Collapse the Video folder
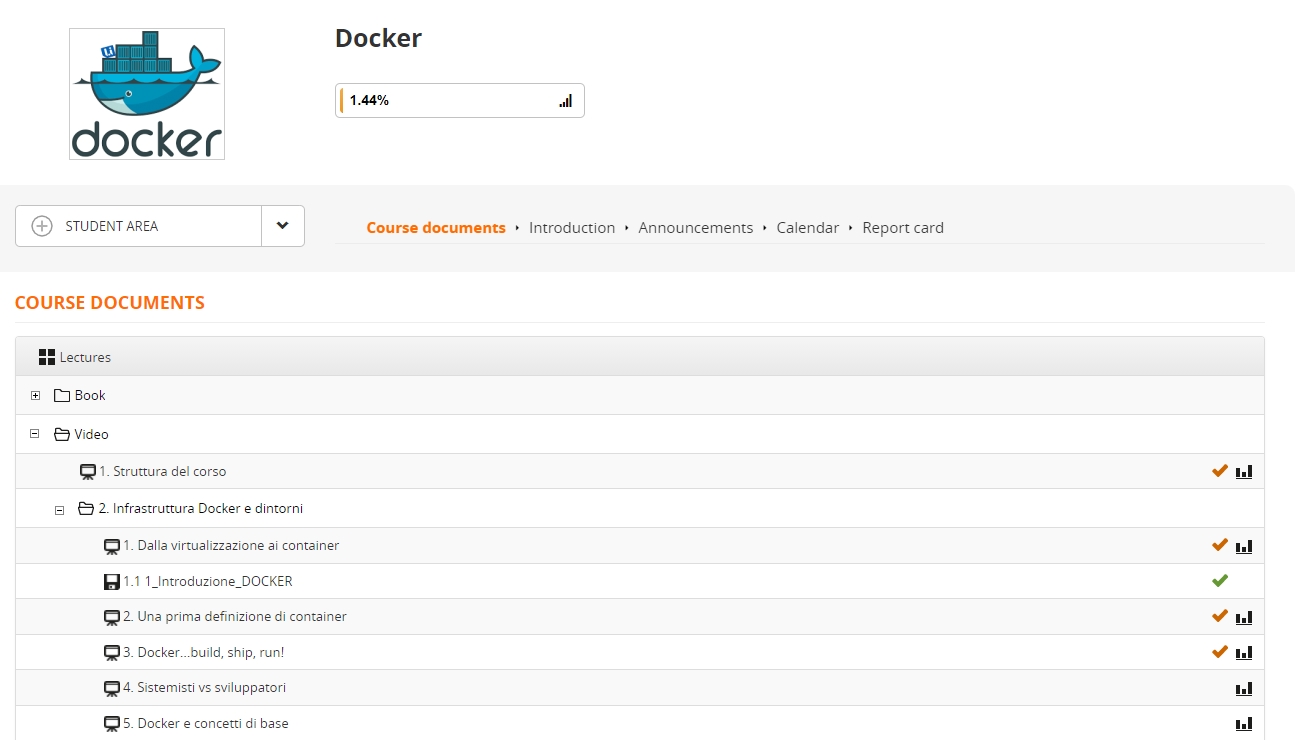This screenshot has width=1299, height=740. point(35,434)
